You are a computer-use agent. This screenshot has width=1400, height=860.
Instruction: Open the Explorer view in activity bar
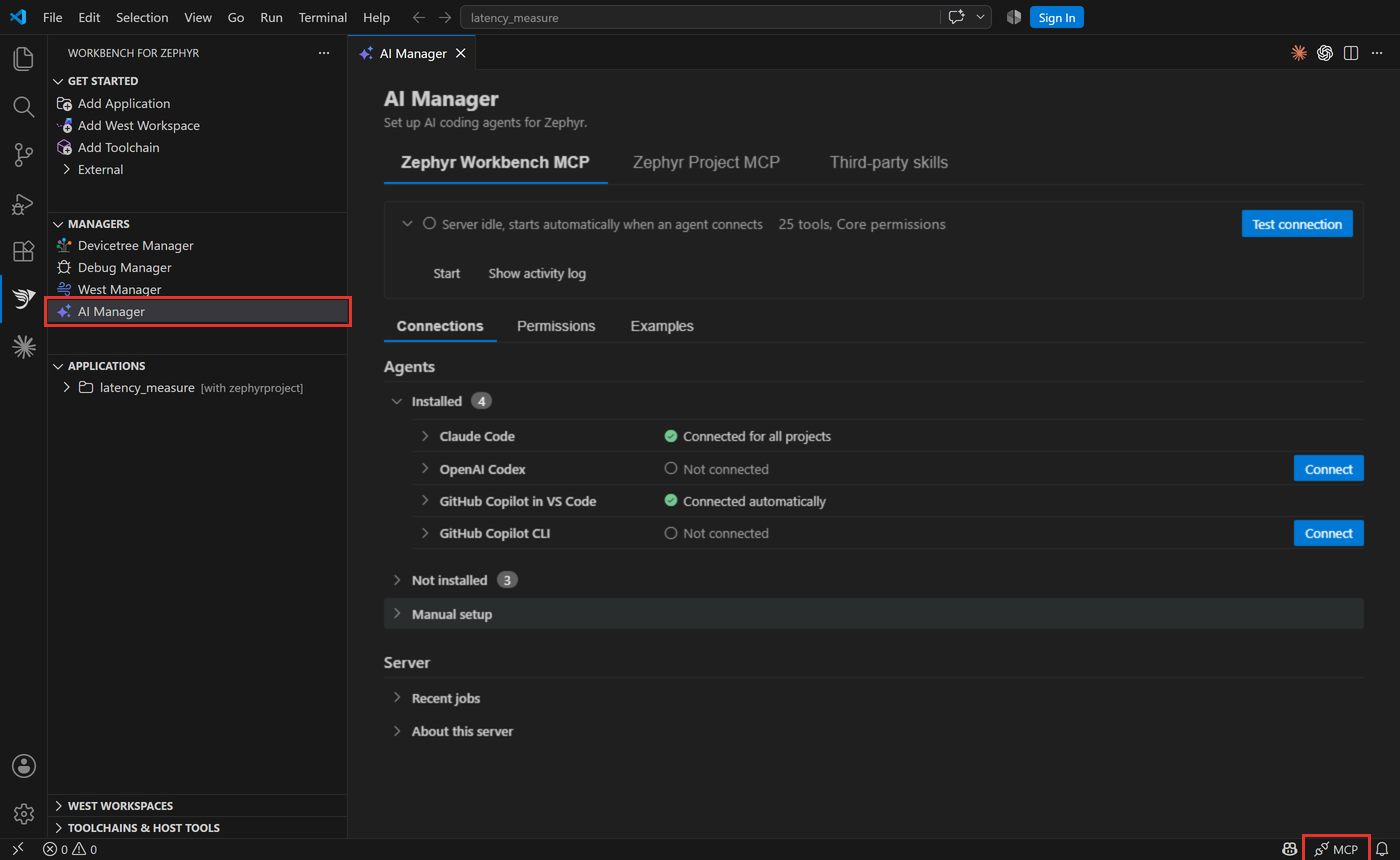pyautogui.click(x=23, y=59)
